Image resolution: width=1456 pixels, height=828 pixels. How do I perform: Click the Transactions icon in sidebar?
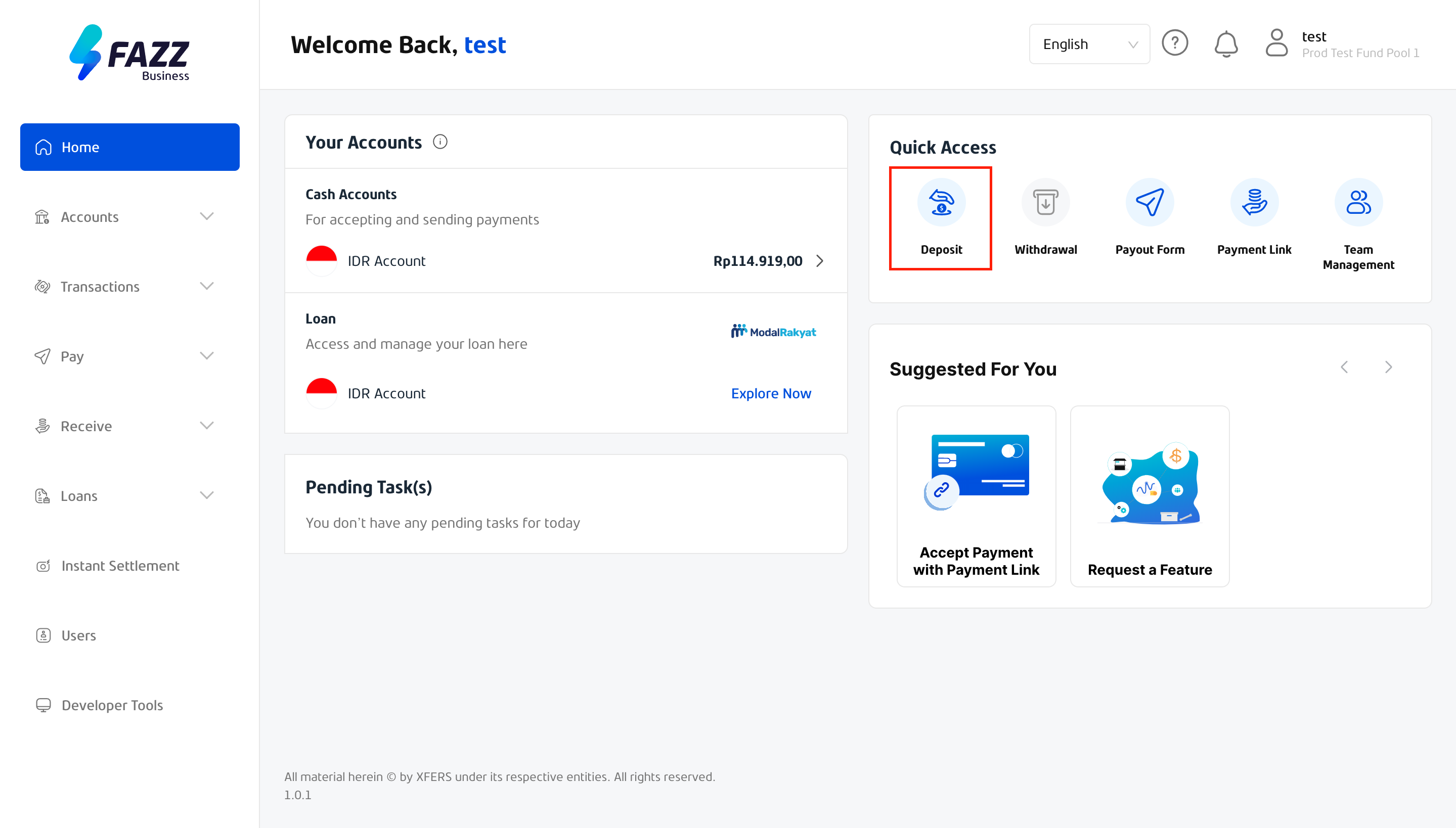tap(42, 287)
